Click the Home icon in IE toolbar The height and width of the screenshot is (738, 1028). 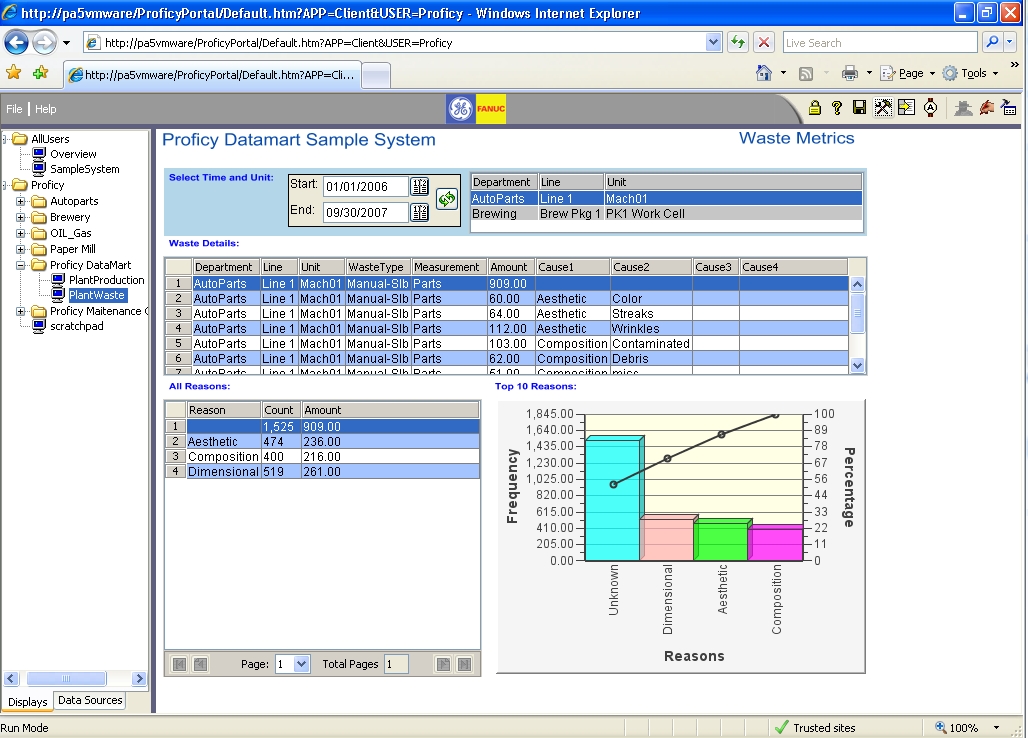coord(764,73)
